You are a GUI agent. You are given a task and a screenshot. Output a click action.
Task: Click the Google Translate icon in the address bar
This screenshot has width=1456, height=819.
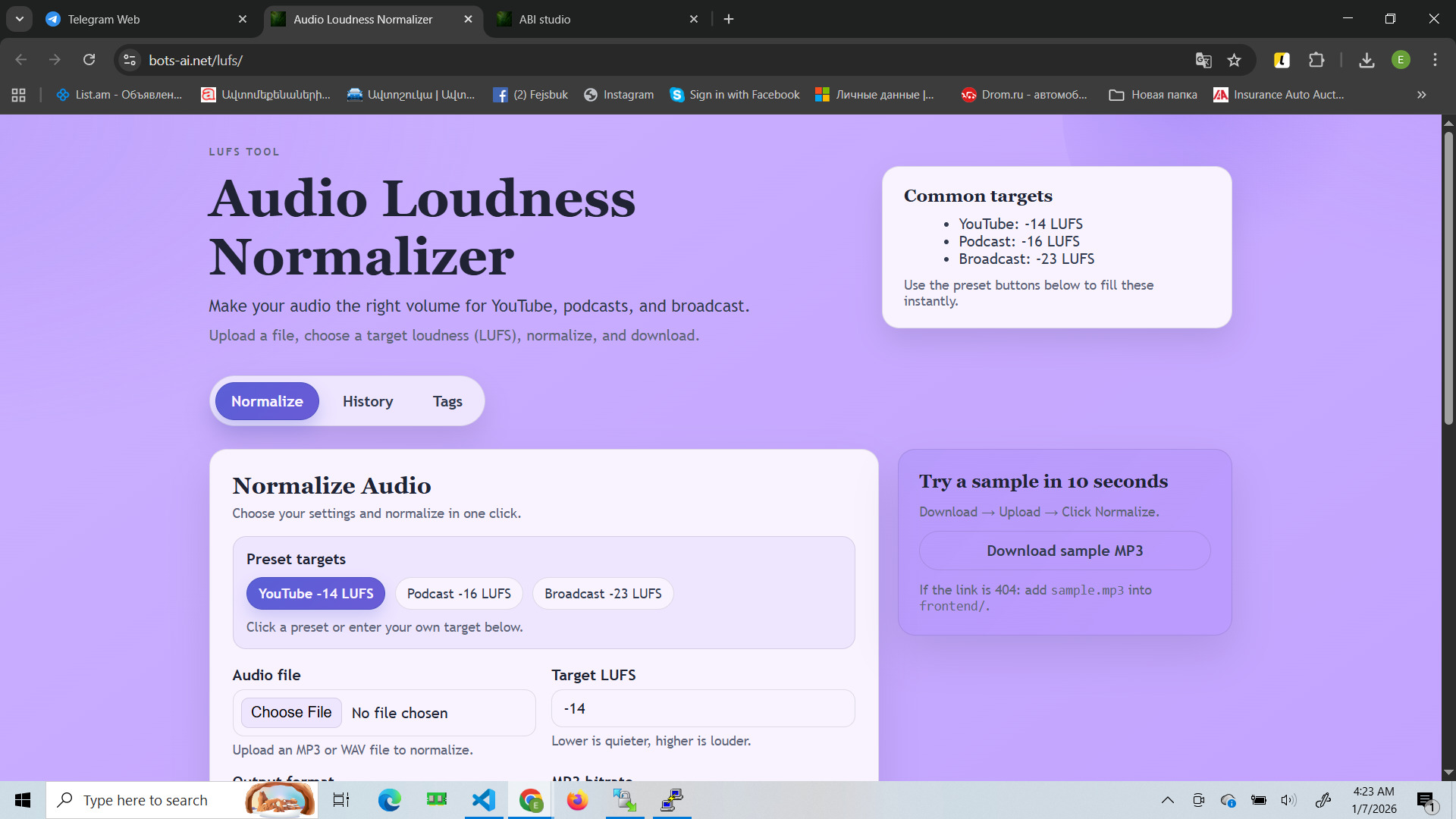[1203, 60]
